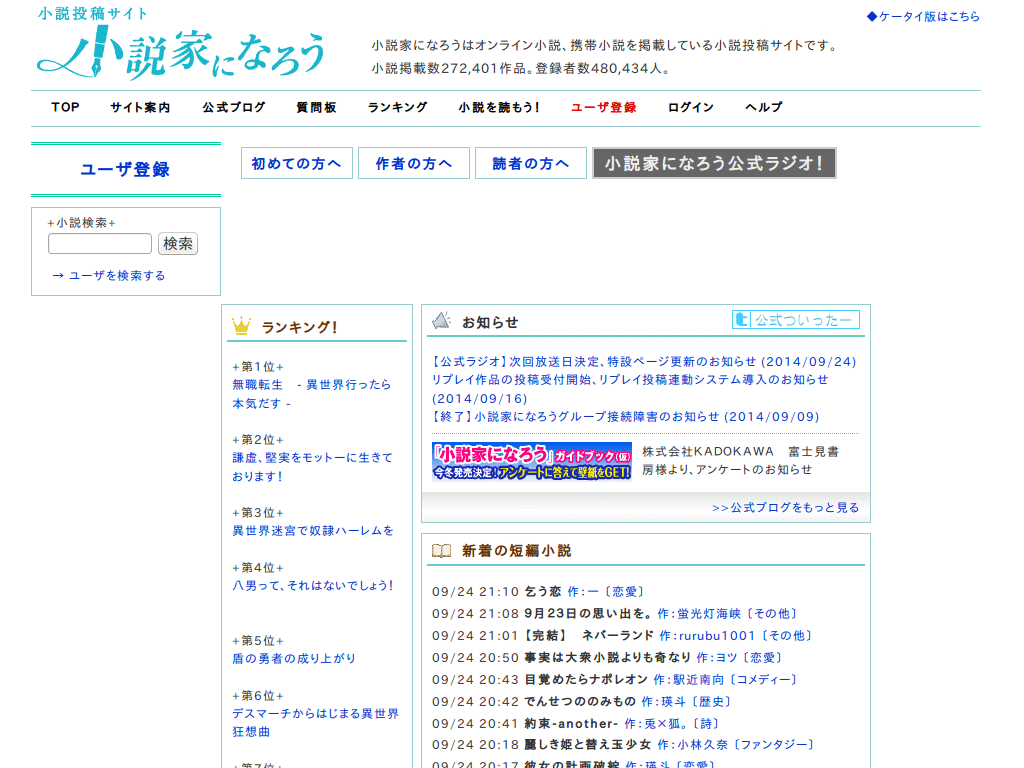Switch to the 初めての方へ tab
This screenshot has height=768, width=1024.
[296, 163]
